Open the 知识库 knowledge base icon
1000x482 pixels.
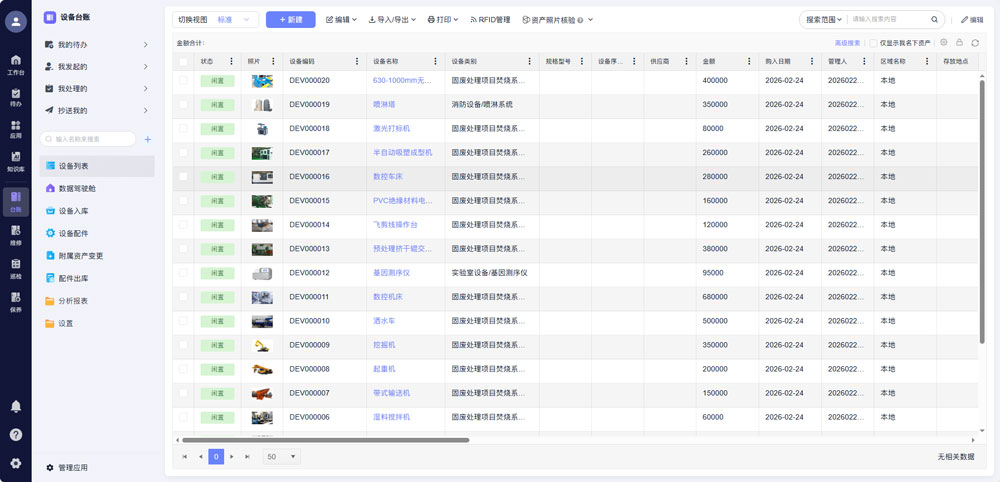(15, 160)
